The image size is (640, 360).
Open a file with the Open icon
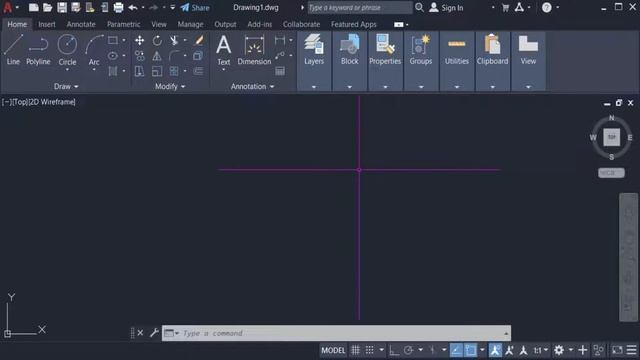(x=47, y=7)
